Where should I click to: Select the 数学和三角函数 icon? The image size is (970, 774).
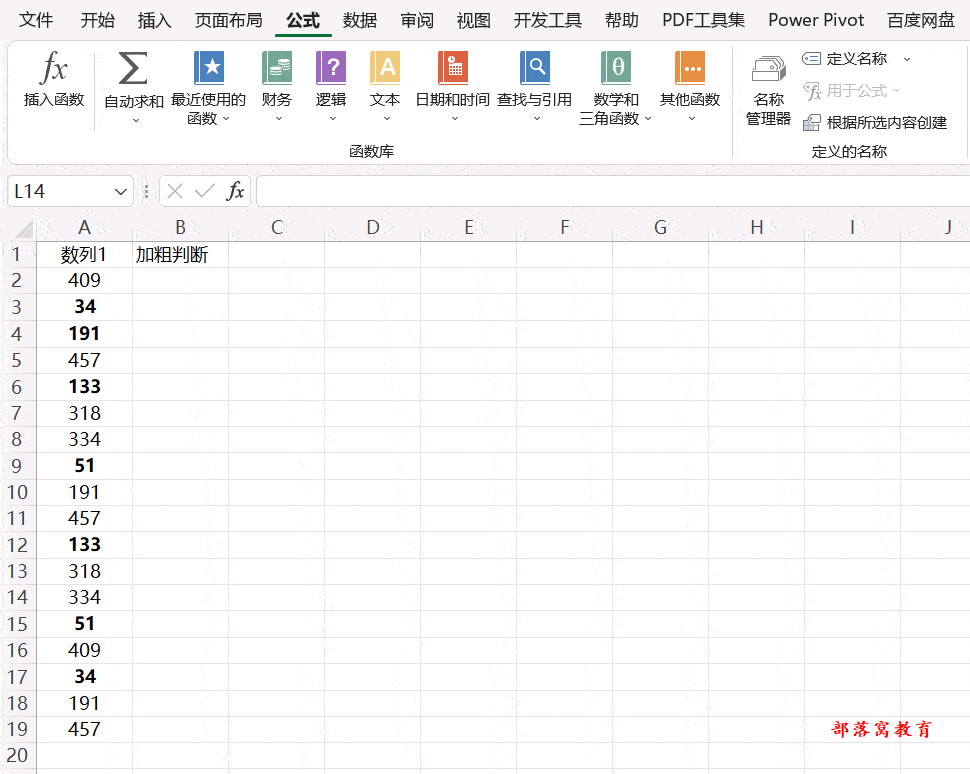[x=615, y=80]
